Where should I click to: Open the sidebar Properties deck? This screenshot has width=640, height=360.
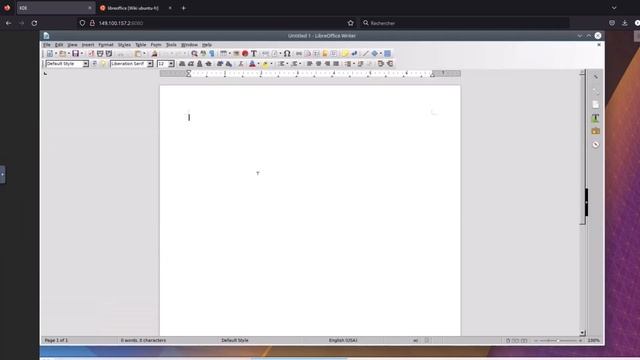pyautogui.click(x=596, y=91)
